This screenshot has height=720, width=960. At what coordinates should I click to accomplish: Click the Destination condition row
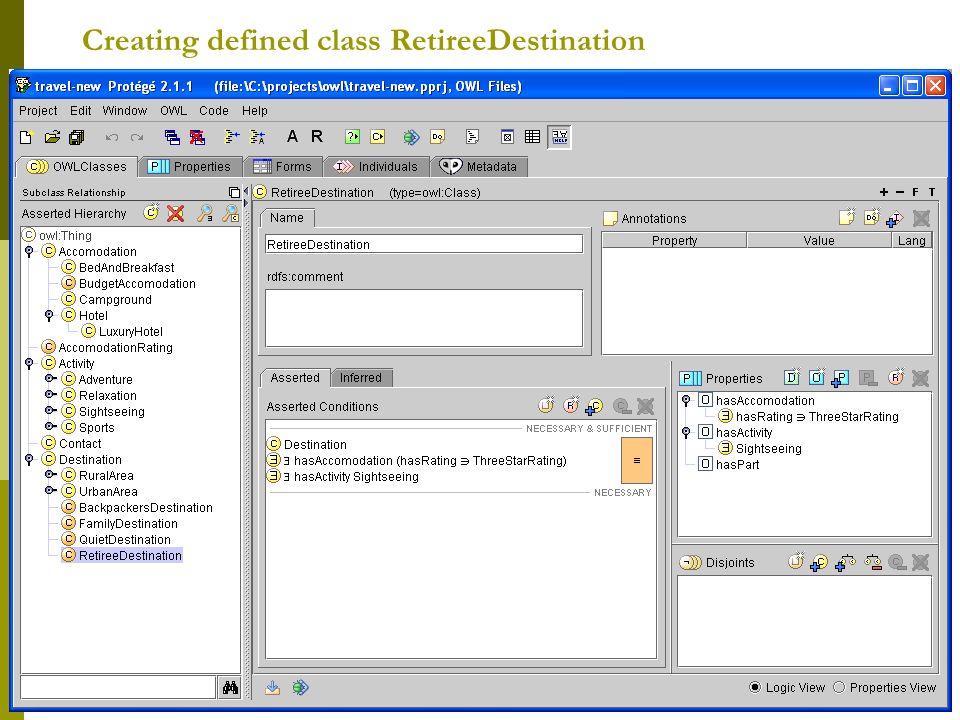pos(307,444)
